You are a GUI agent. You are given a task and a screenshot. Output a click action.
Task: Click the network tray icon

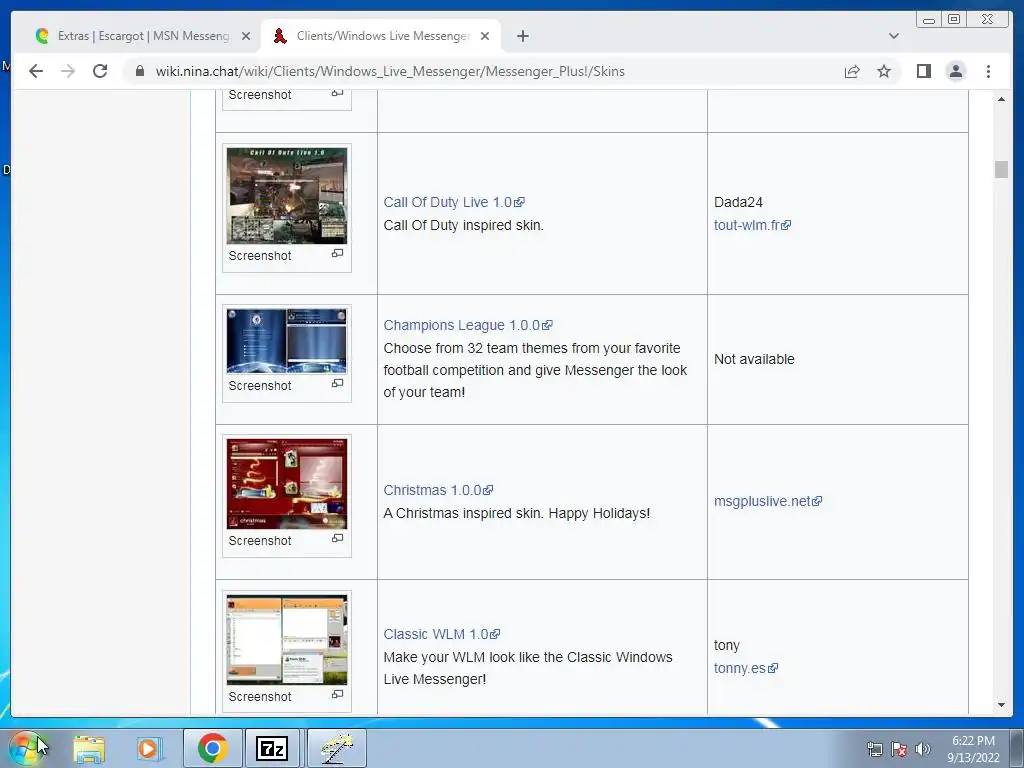click(874, 749)
